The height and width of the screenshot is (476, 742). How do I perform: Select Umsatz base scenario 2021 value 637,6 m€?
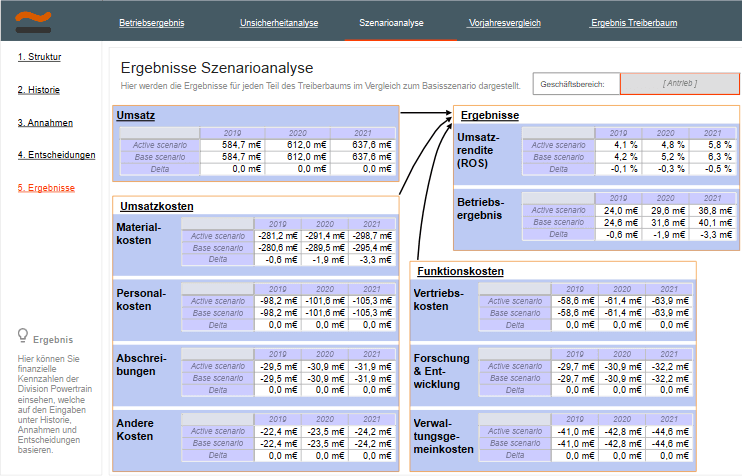tap(363, 157)
